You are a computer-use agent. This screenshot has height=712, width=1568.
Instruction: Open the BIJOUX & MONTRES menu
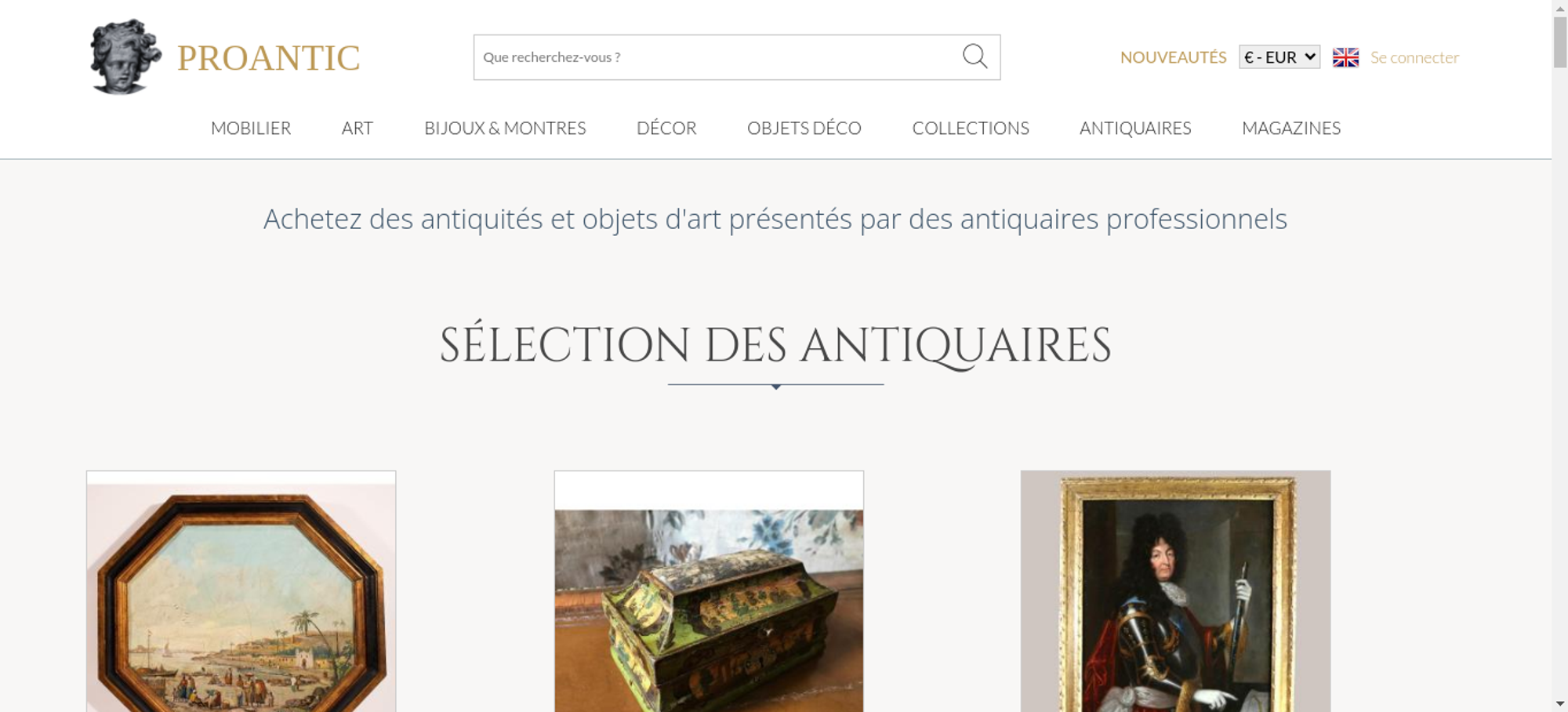(505, 128)
